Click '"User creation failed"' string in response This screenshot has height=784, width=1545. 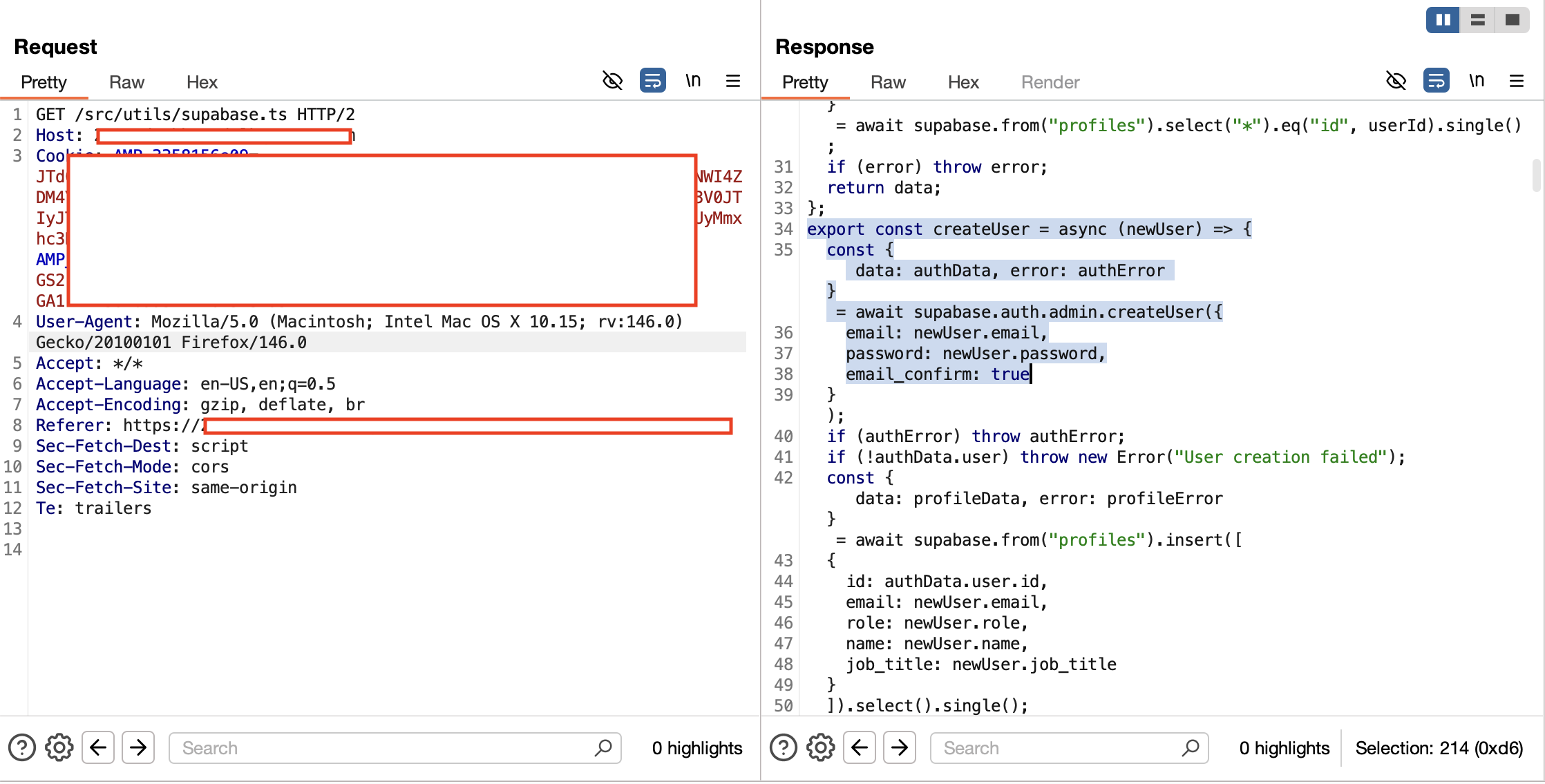click(x=1281, y=457)
